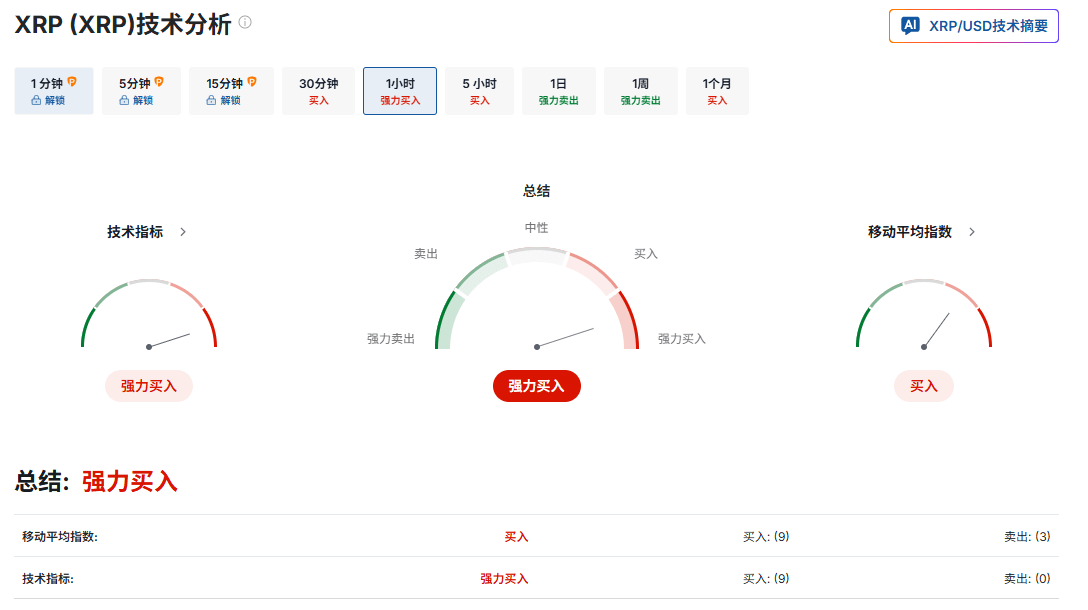Select the 15分钟 timeframe tab
This screenshot has height=610, width=1088.
(x=231, y=91)
